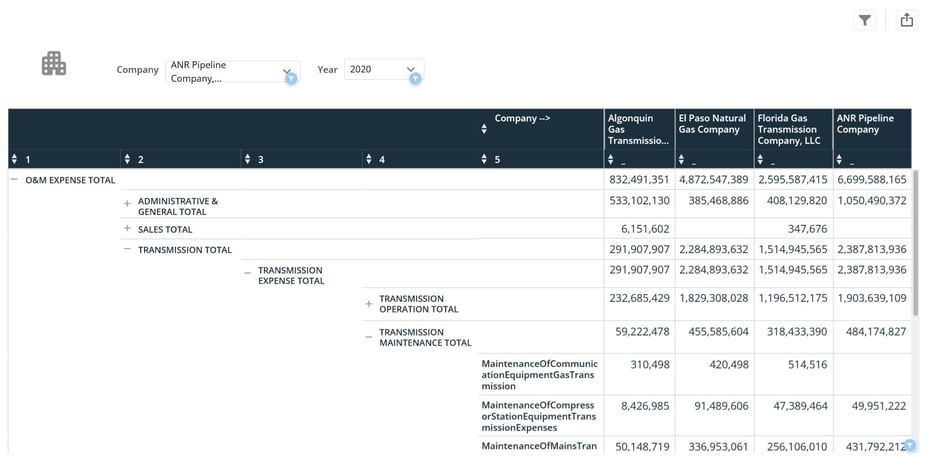
Task: Expand TRANSMISSION OPERATION TOTAL row
Action: (x=369, y=304)
